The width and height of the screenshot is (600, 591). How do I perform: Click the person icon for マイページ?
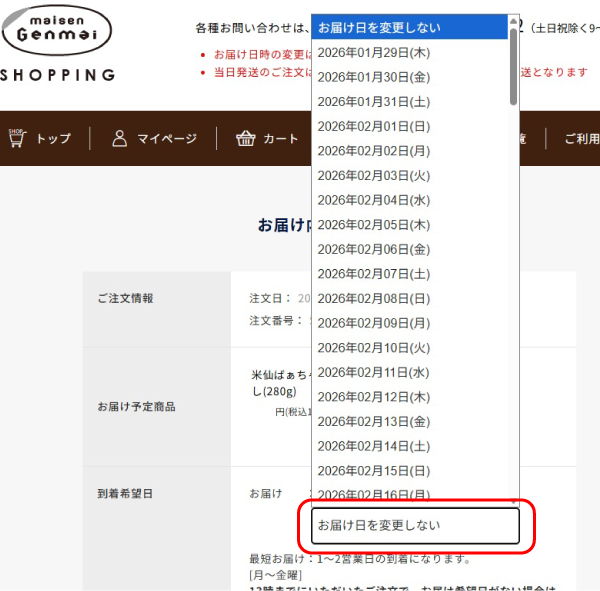click(119, 138)
